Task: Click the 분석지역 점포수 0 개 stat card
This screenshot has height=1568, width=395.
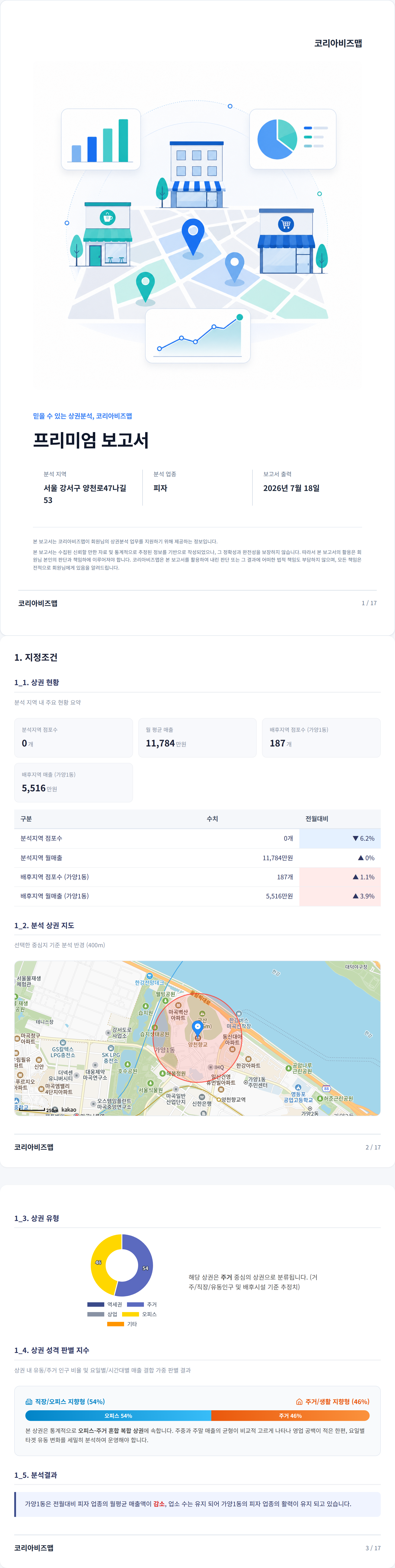Action: pyautogui.click(x=74, y=738)
